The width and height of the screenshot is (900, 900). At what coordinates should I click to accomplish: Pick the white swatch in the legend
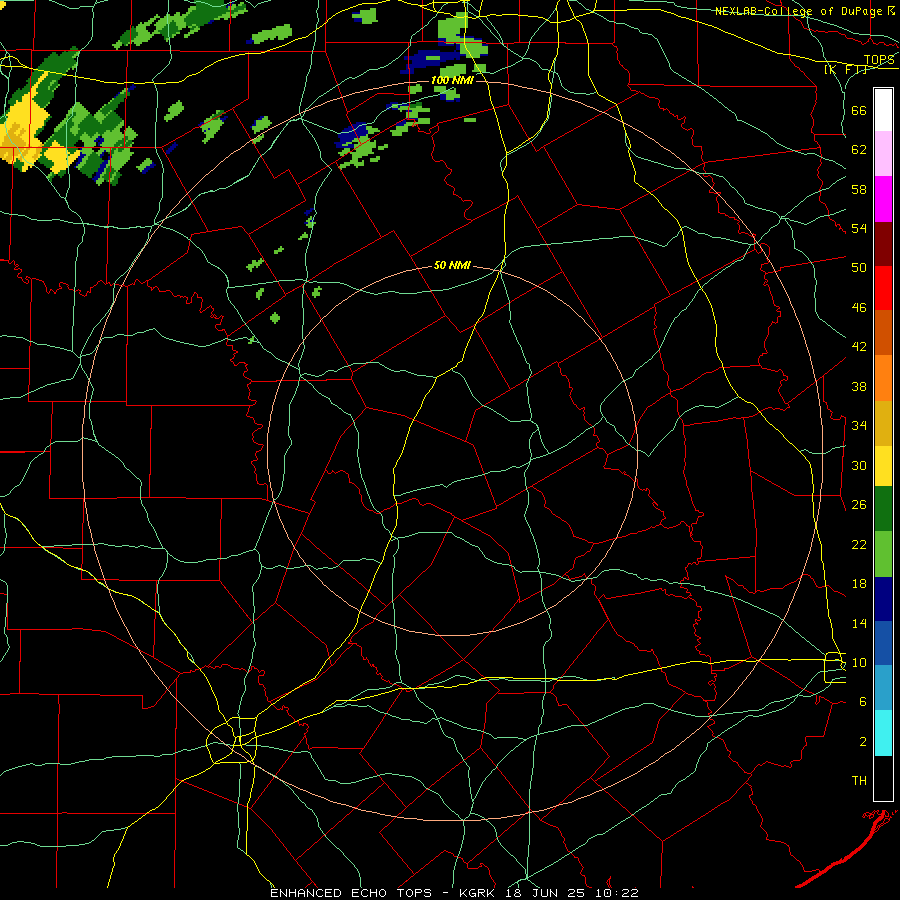pyautogui.click(x=883, y=110)
